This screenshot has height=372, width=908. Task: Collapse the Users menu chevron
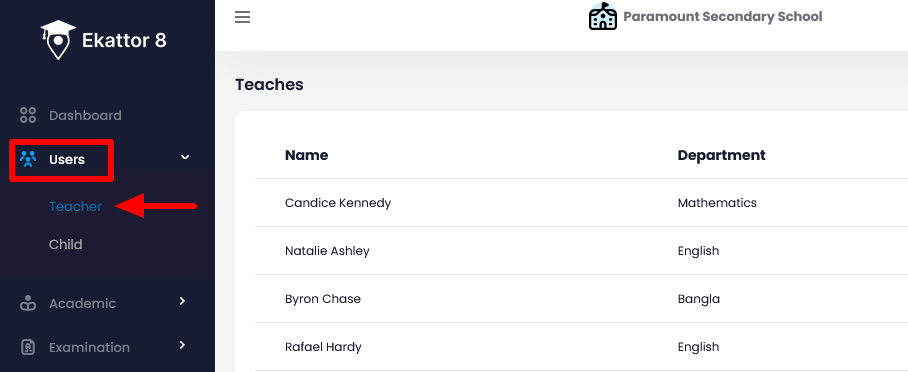pos(185,157)
